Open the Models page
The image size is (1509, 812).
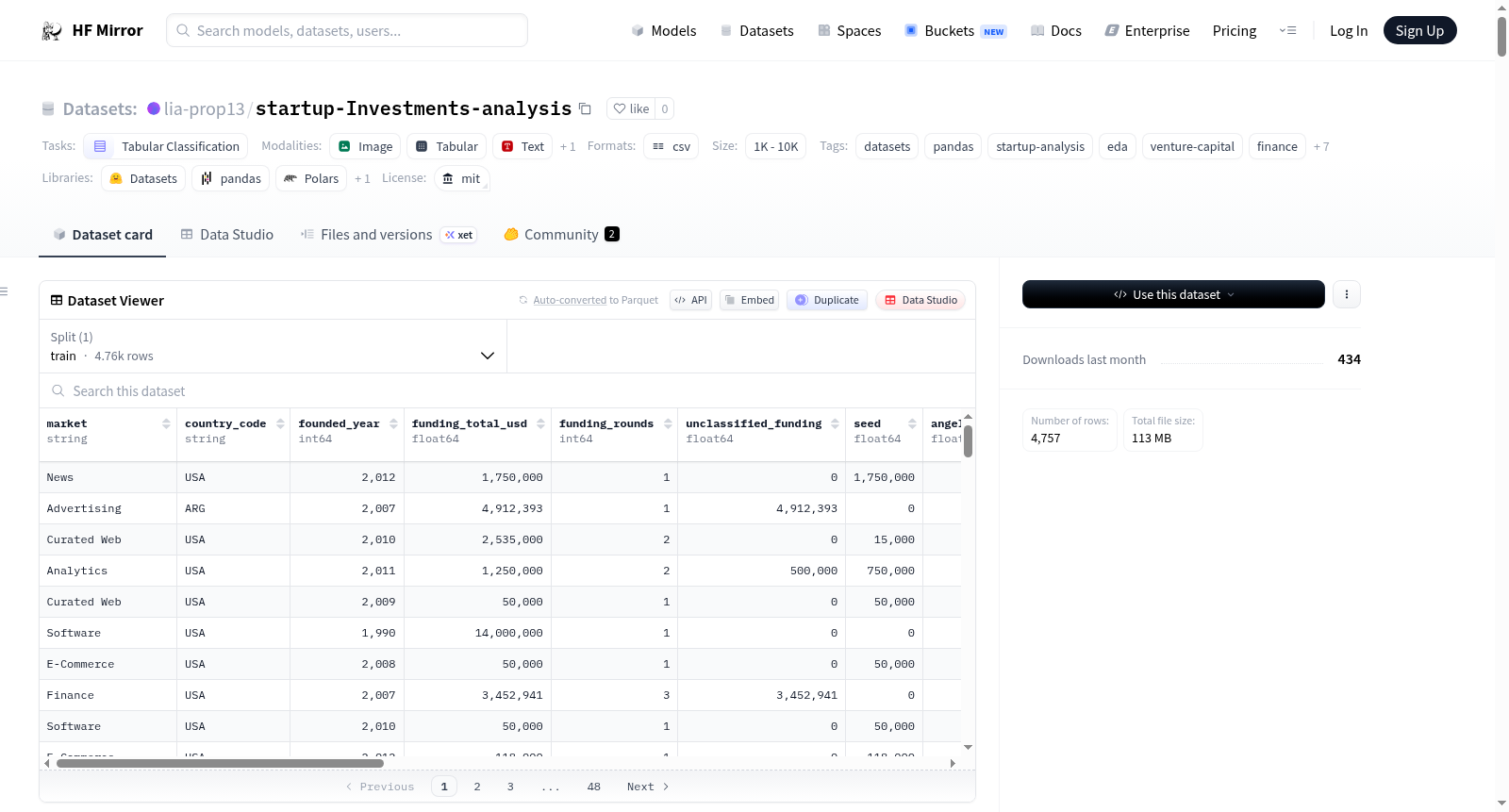click(663, 30)
